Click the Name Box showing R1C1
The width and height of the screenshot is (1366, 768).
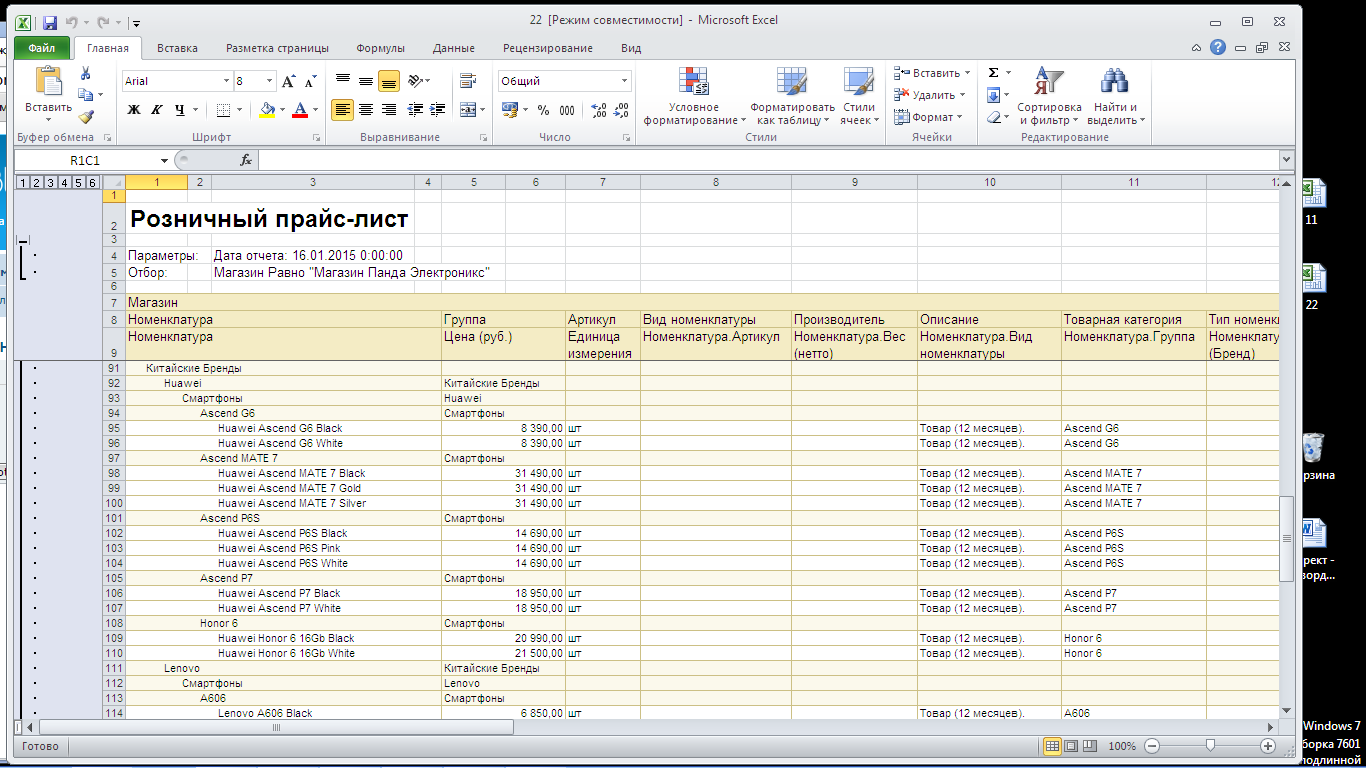(x=85, y=160)
